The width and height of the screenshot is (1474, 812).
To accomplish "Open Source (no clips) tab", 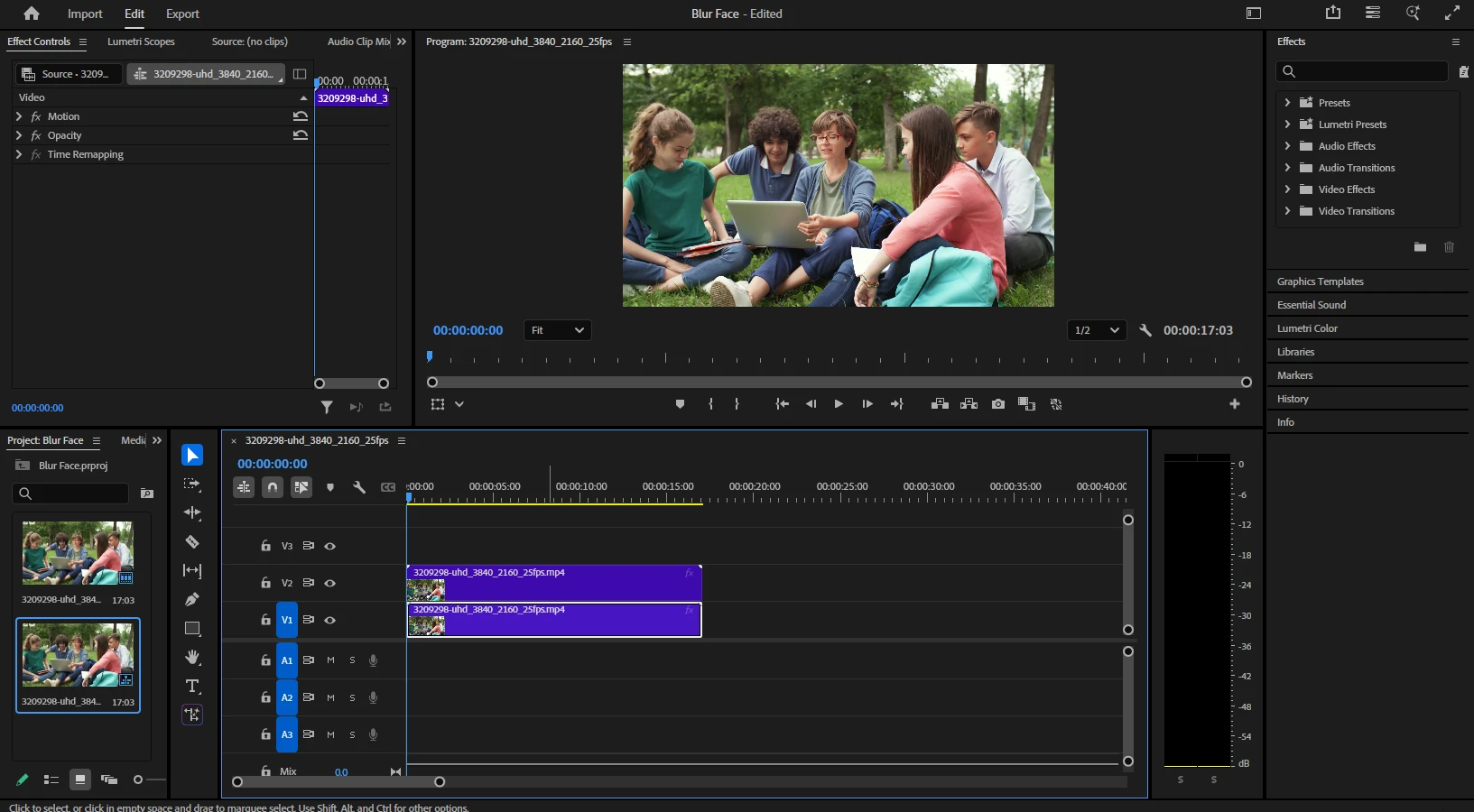I will tap(250, 42).
